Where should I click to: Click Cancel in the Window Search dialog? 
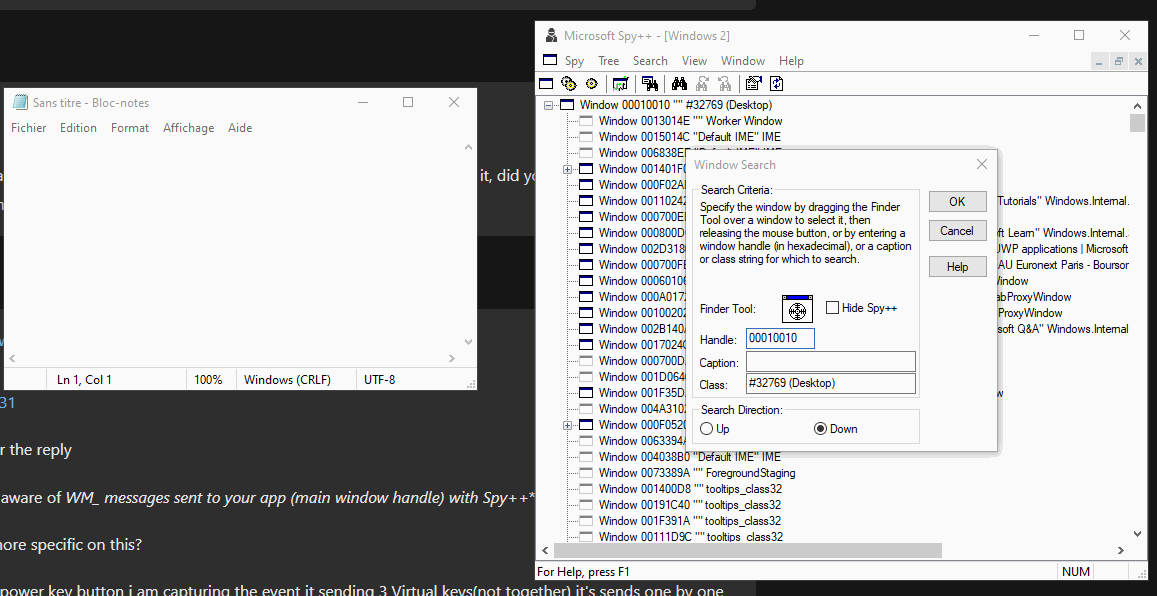(957, 231)
